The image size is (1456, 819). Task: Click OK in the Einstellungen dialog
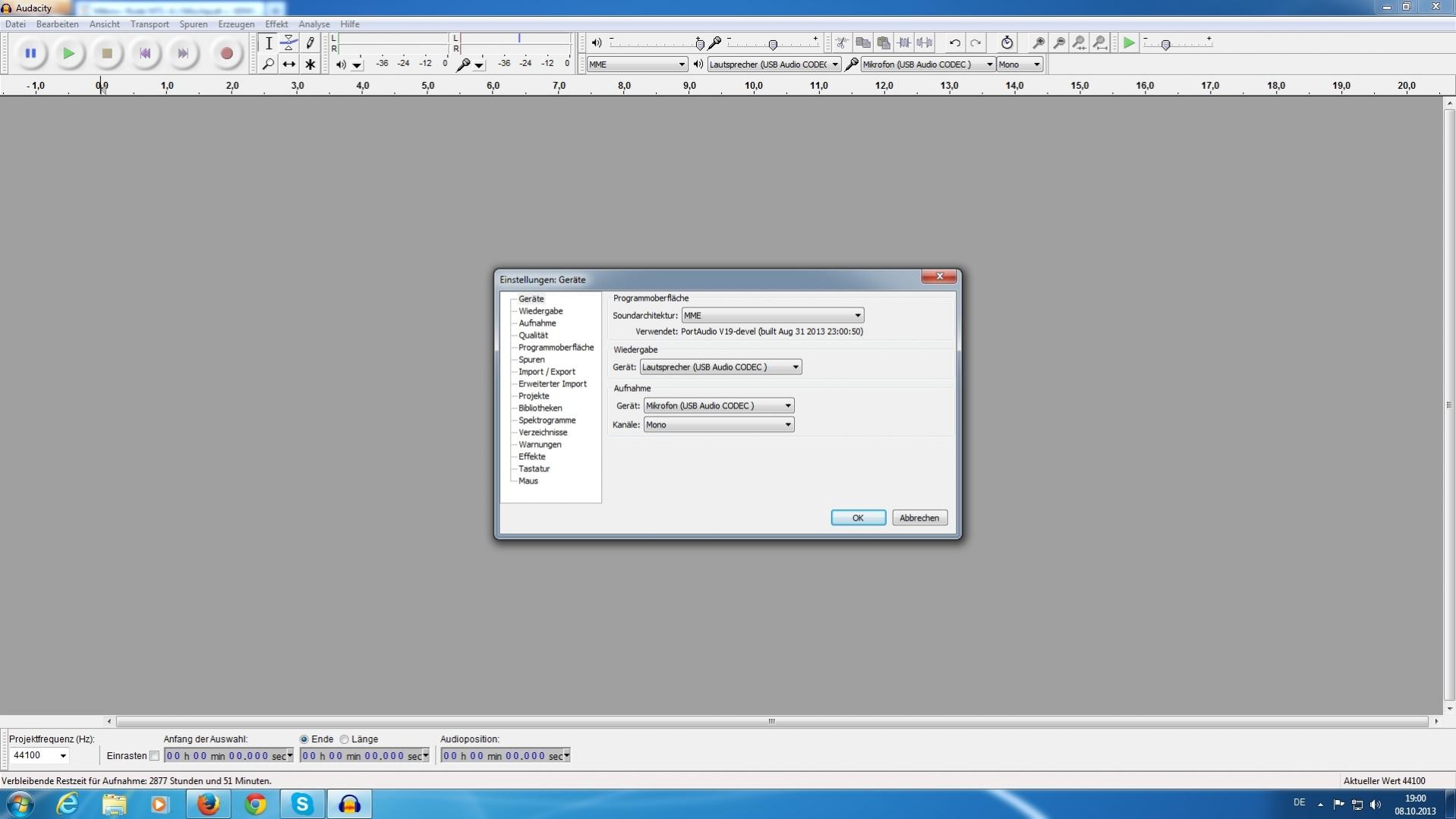[x=858, y=518]
